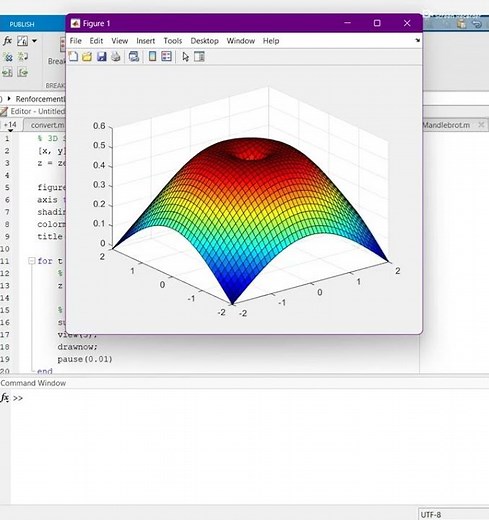Close the Mandlebrot.m editor tab

481,125
